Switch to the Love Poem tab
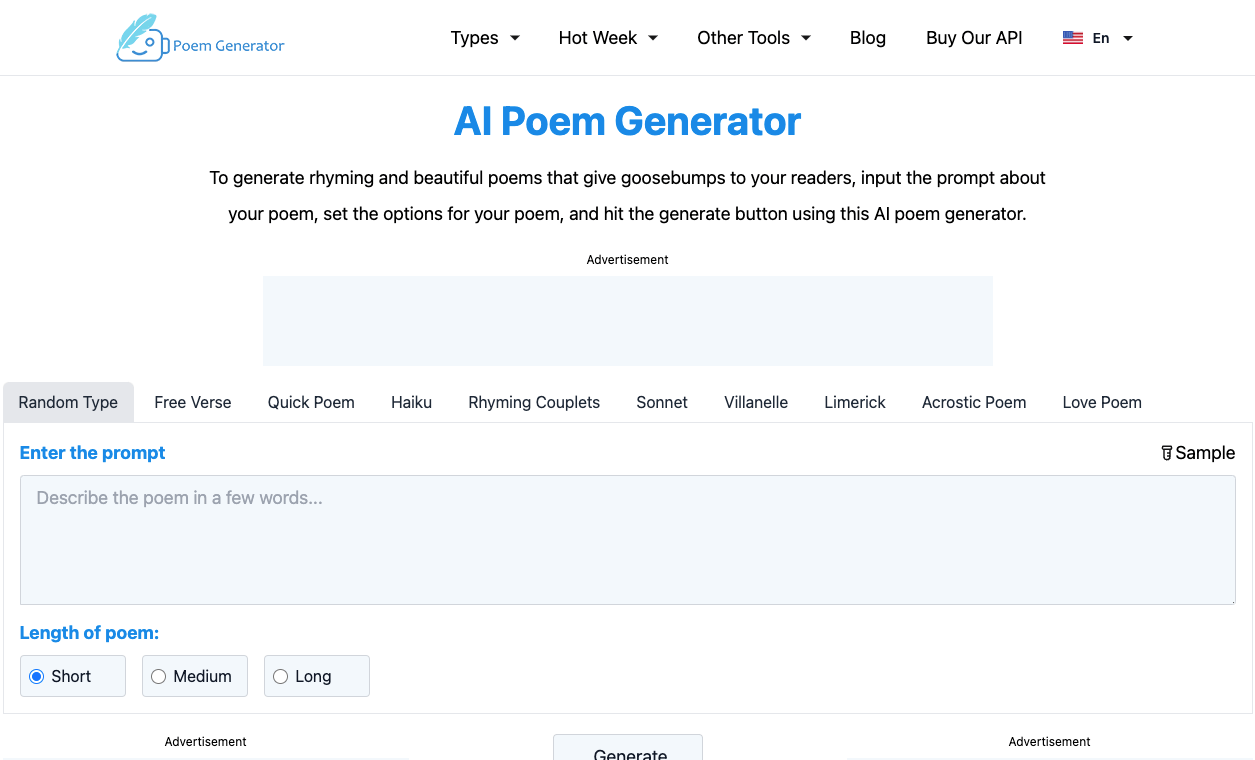Image resolution: width=1255 pixels, height=760 pixels. pos(1101,402)
